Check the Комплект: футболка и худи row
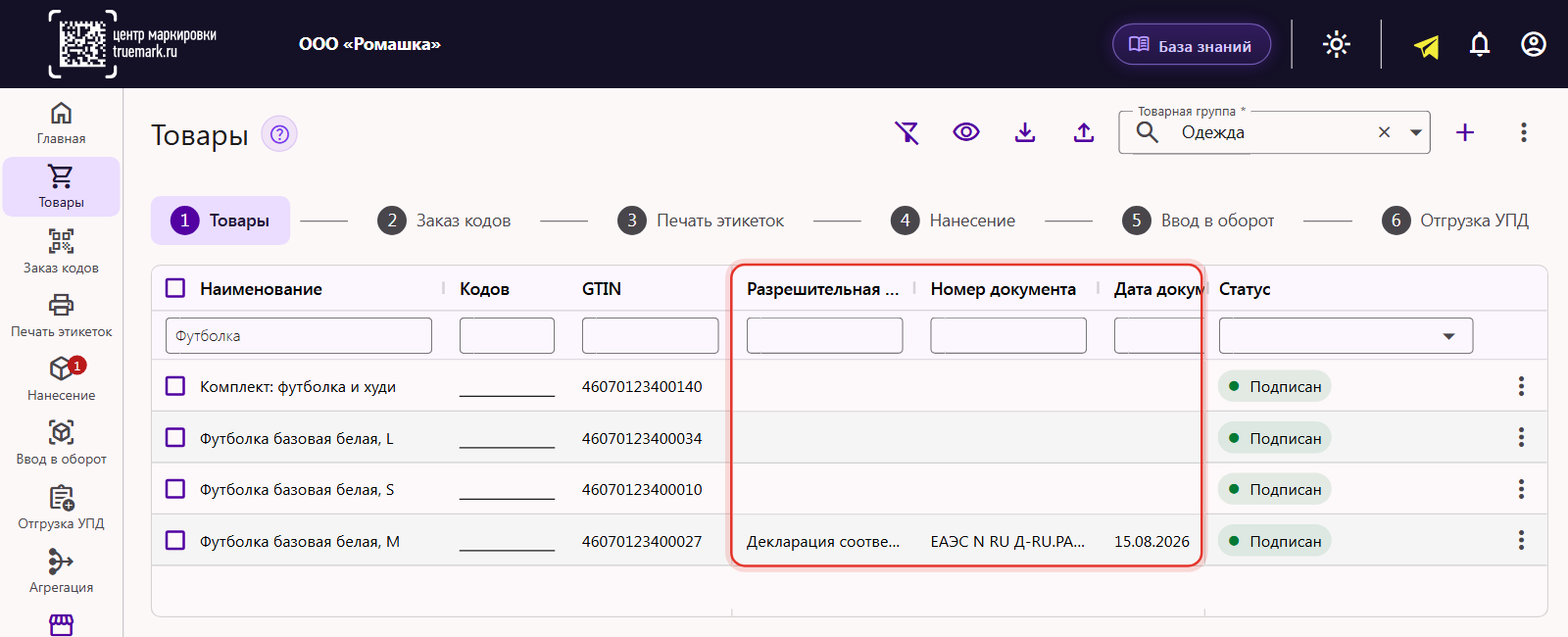The height and width of the screenshot is (637, 1568). click(x=175, y=386)
